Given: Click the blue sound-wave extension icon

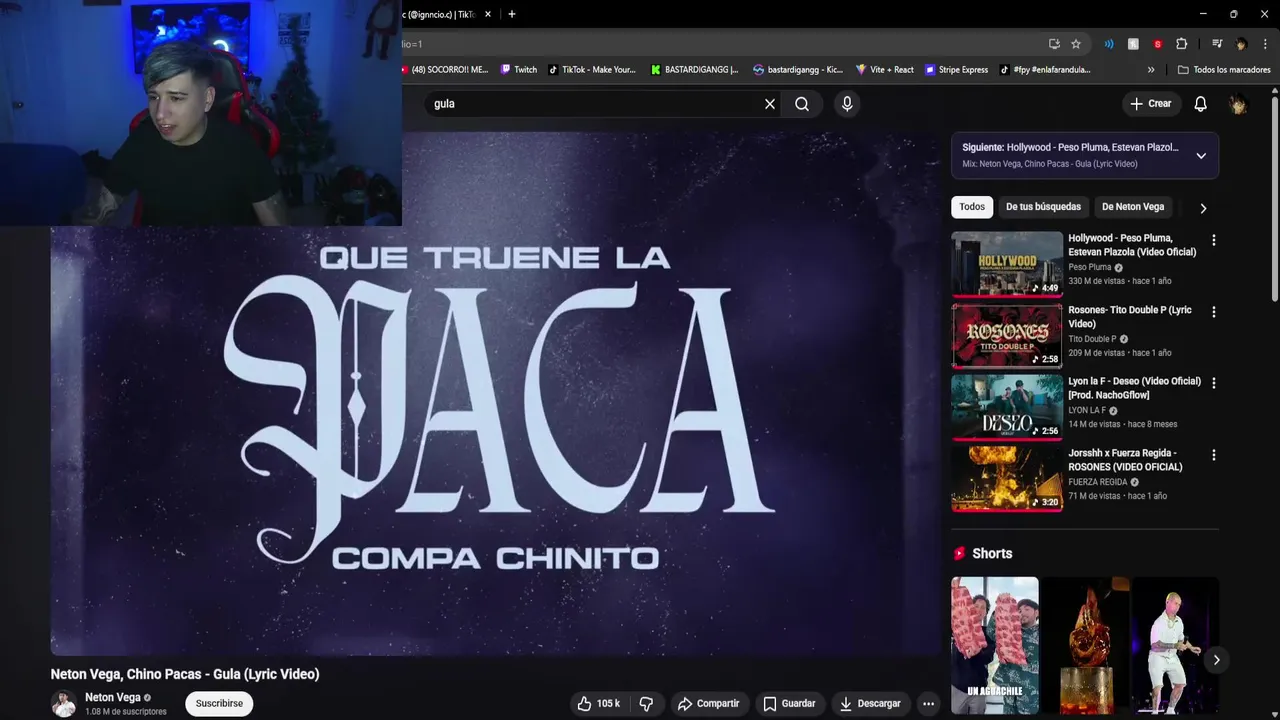Looking at the screenshot, I should pos(1109,44).
